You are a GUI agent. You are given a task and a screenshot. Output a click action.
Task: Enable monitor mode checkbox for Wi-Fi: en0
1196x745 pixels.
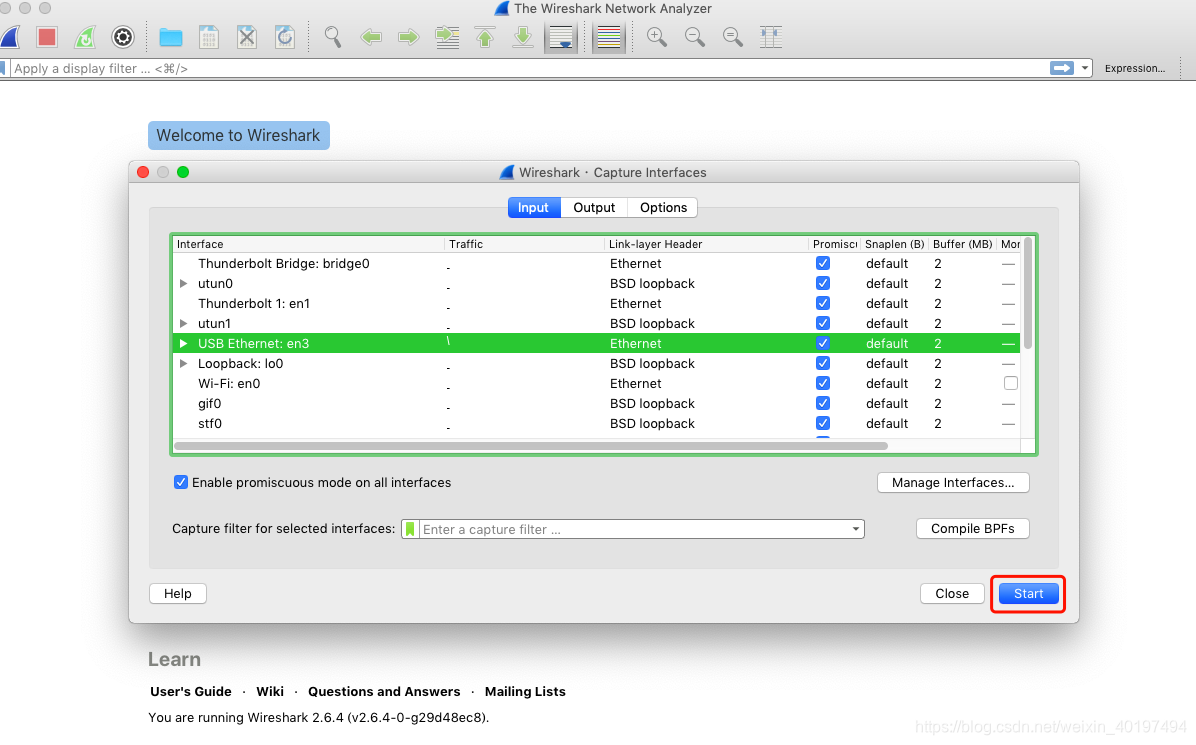pos(1011,383)
